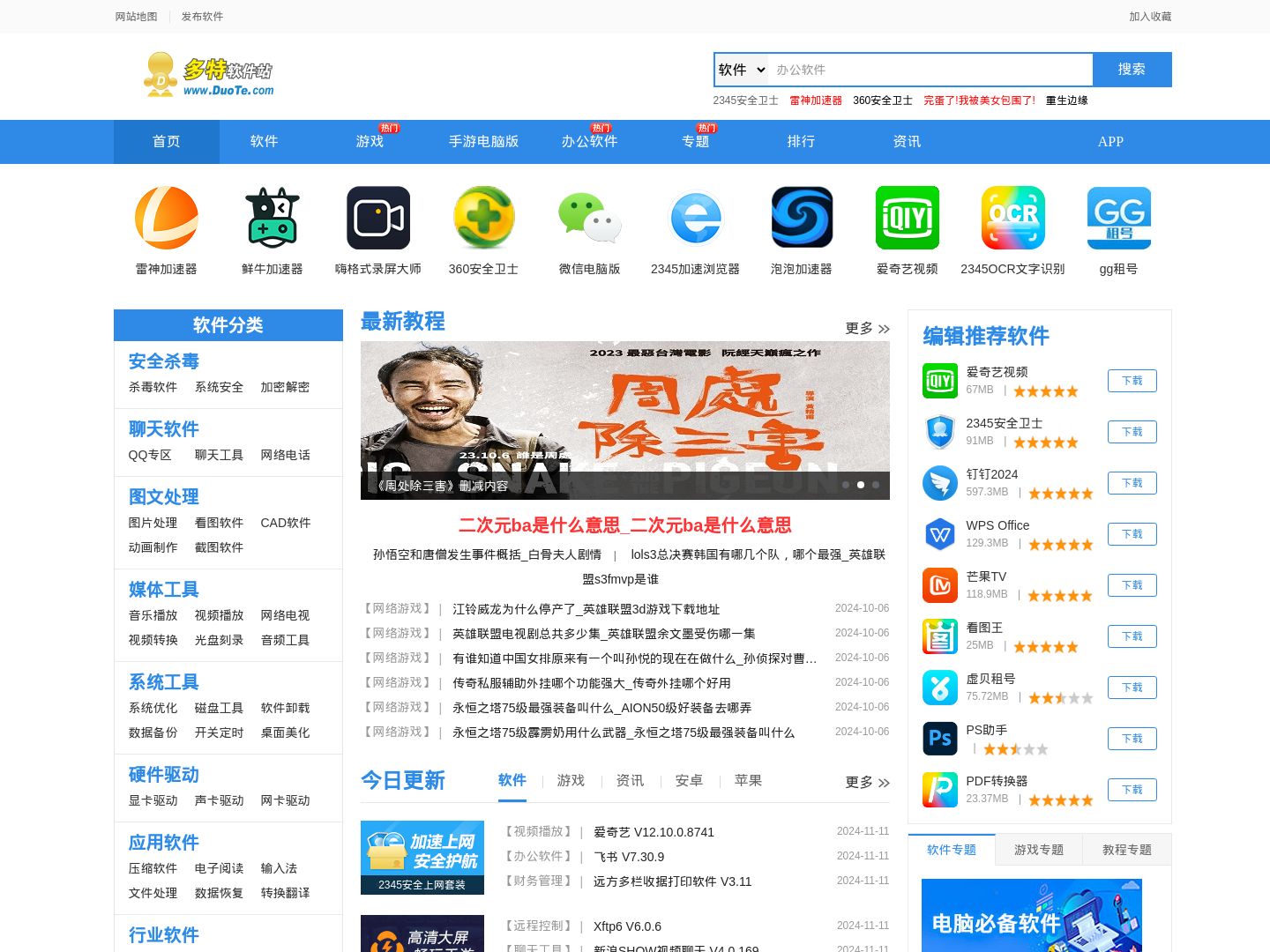Open the 网站地图 link
The image size is (1270, 952).
point(136,17)
